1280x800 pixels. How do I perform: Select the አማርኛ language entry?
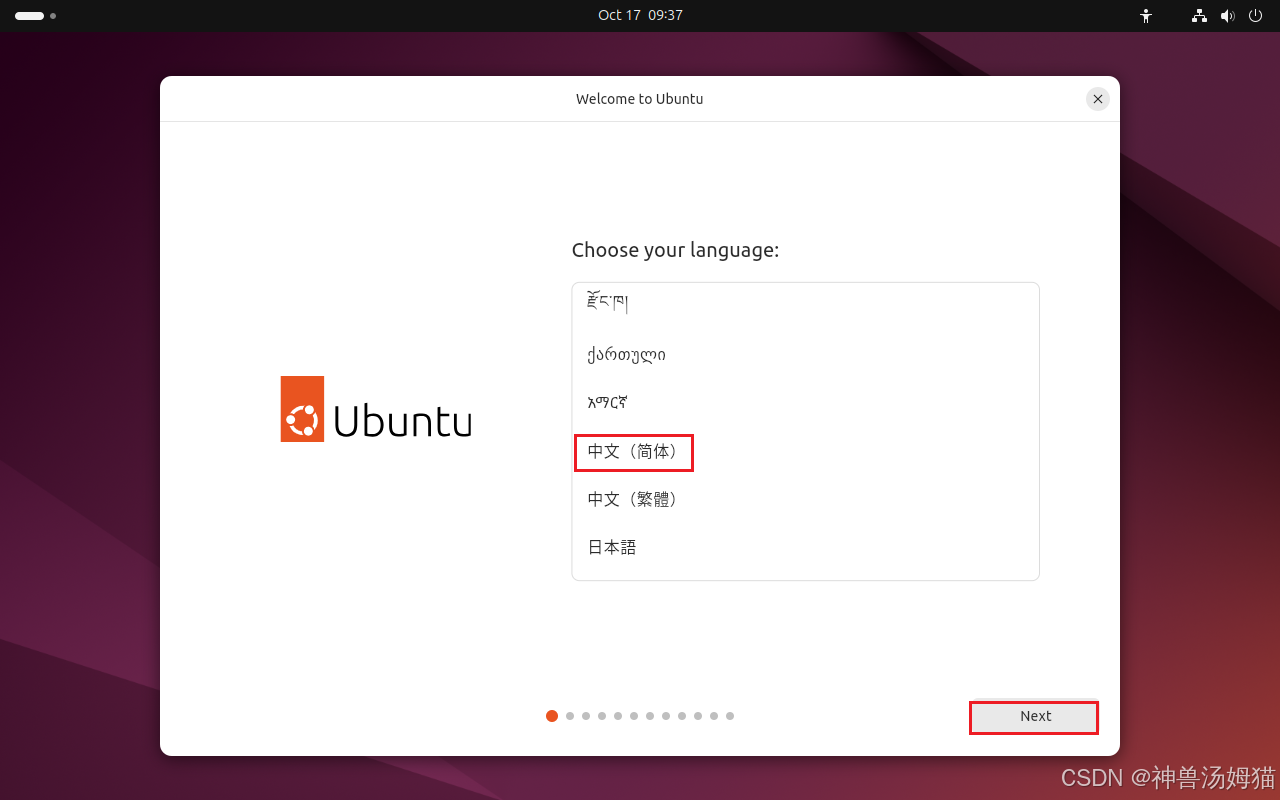point(805,403)
